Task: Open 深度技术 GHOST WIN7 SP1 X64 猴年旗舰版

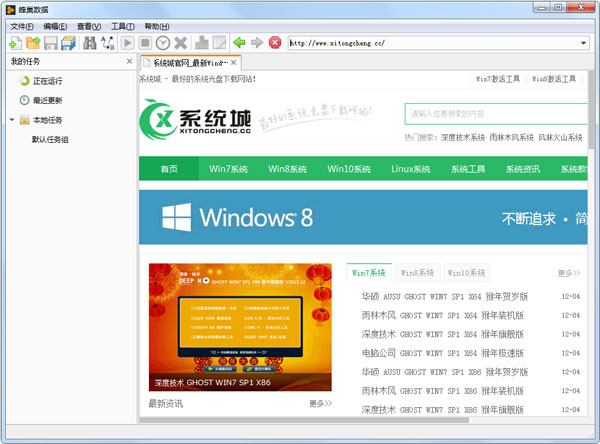Action: click(442, 334)
